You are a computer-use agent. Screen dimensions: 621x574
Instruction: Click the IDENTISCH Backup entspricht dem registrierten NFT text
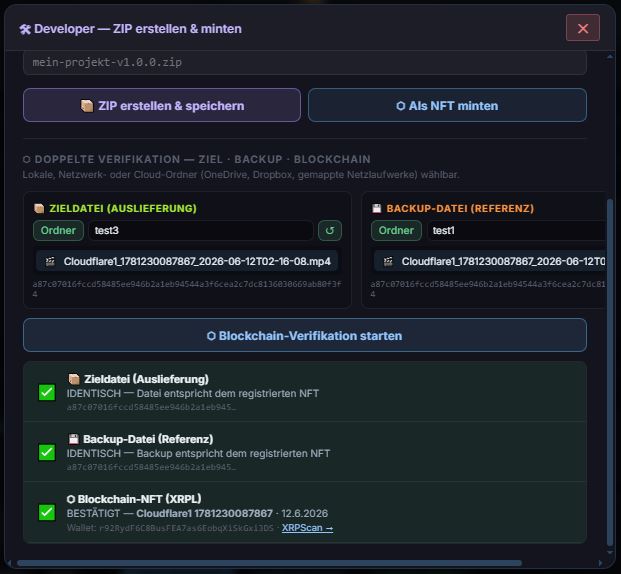point(198,453)
